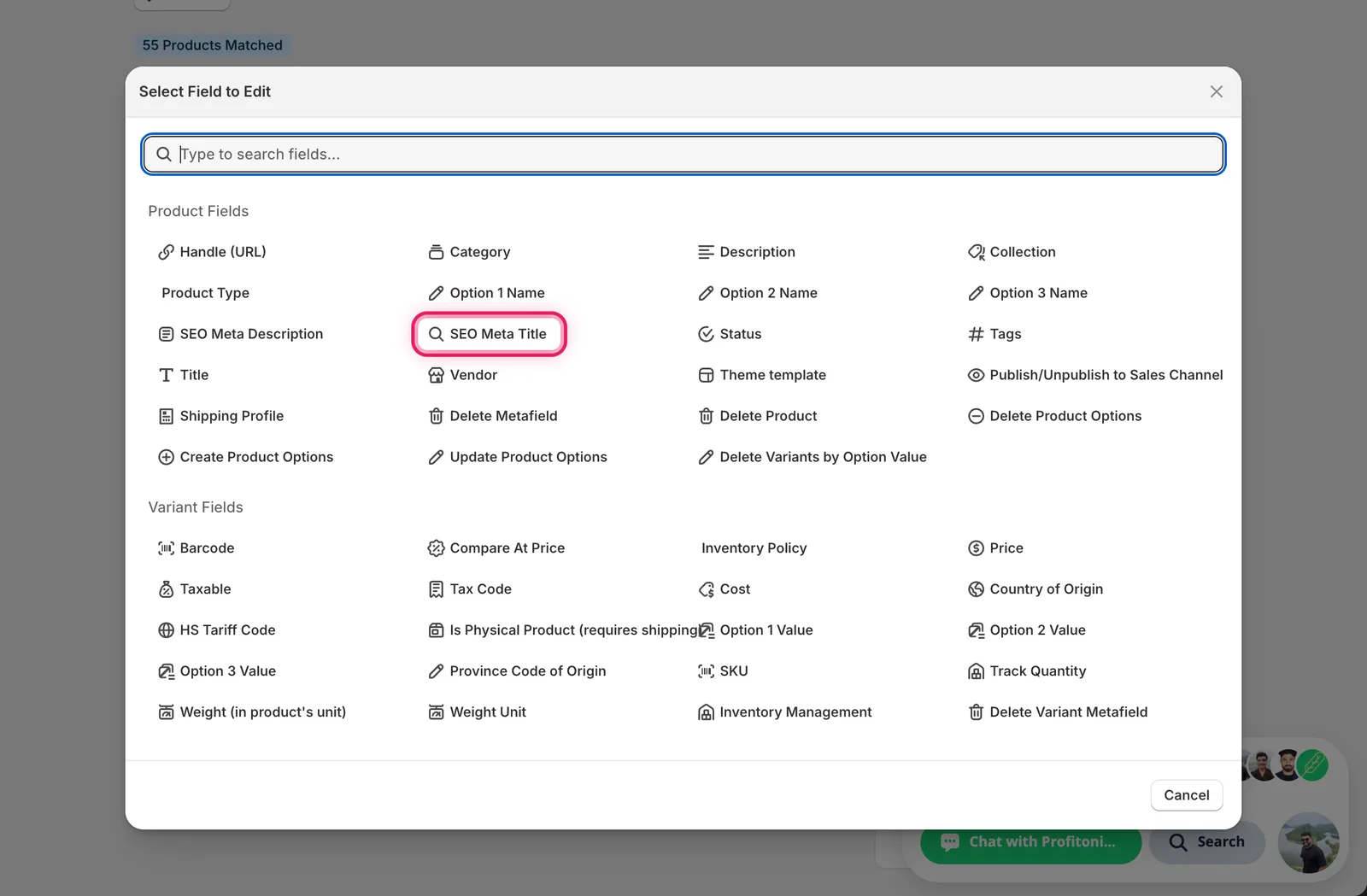Screen dimensions: 1367x896
Task: Click the Create Product Options plus icon
Action: 166,457
